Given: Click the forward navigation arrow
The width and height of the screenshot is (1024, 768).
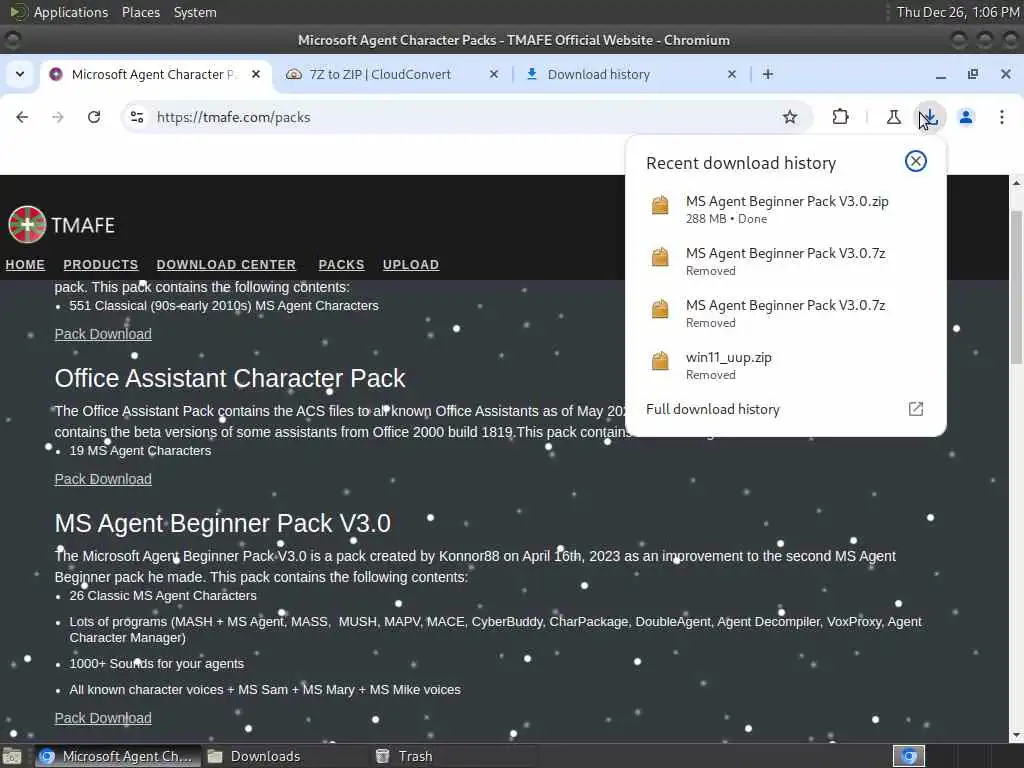Looking at the screenshot, I should (58, 117).
